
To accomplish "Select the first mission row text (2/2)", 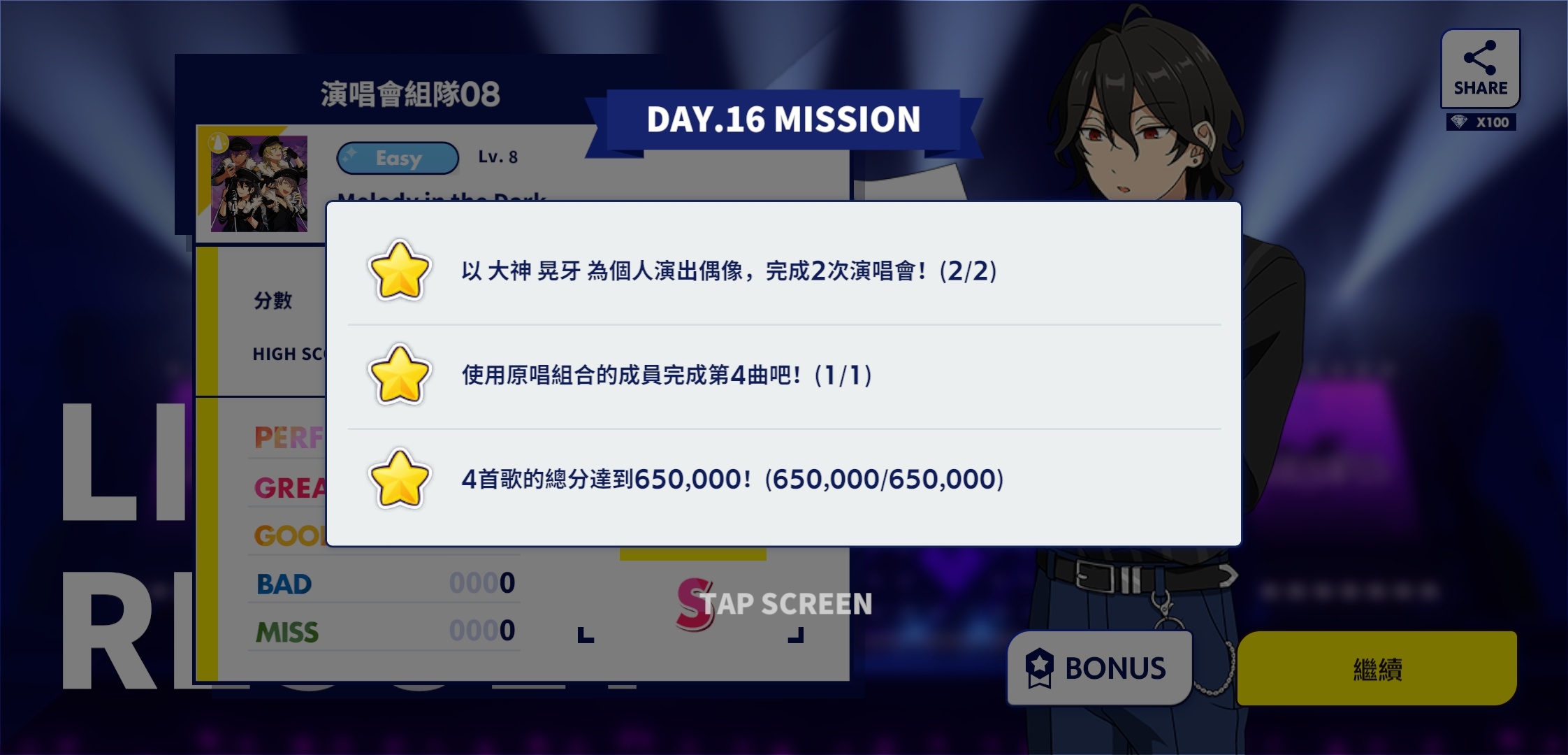I will click(x=729, y=271).
